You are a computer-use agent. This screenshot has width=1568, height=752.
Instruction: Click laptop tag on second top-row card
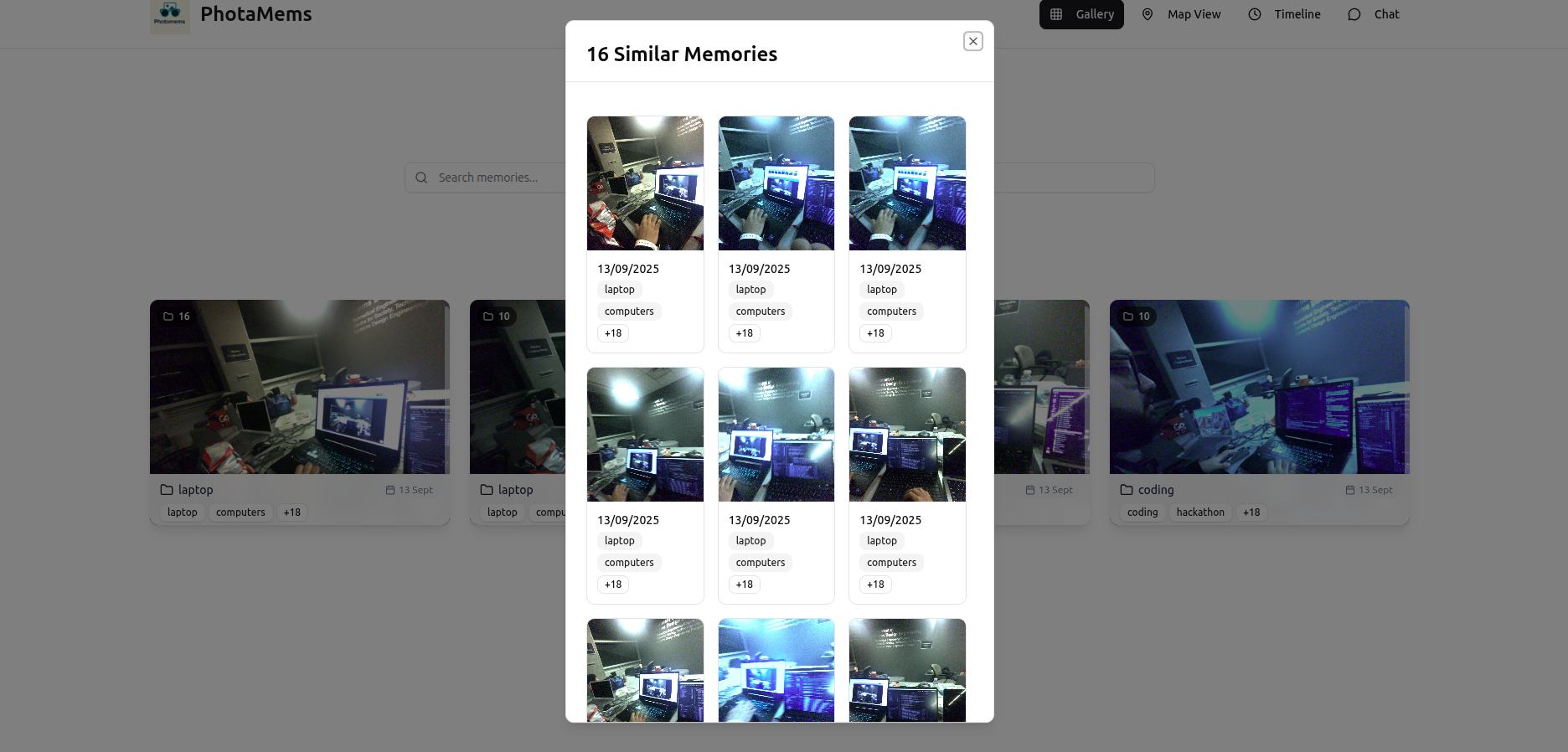[x=750, y=290]
